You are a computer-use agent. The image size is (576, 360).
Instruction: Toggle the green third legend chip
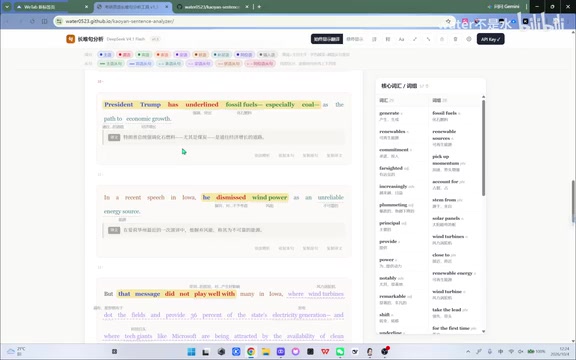(144, 54)
